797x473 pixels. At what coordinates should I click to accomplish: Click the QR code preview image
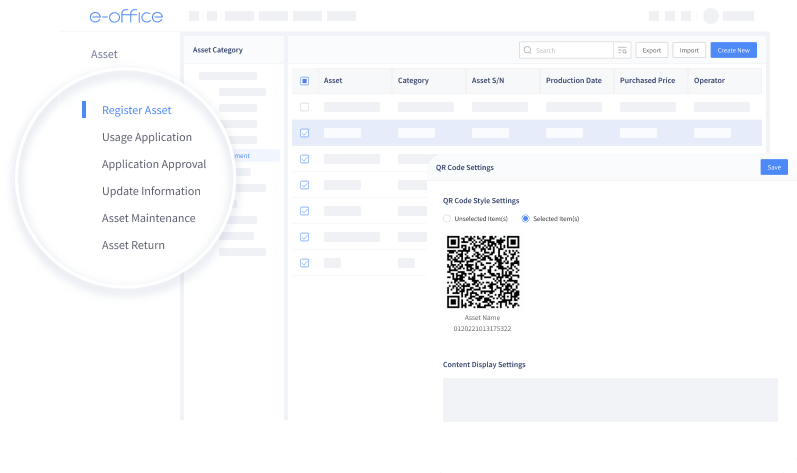point(483,272)
